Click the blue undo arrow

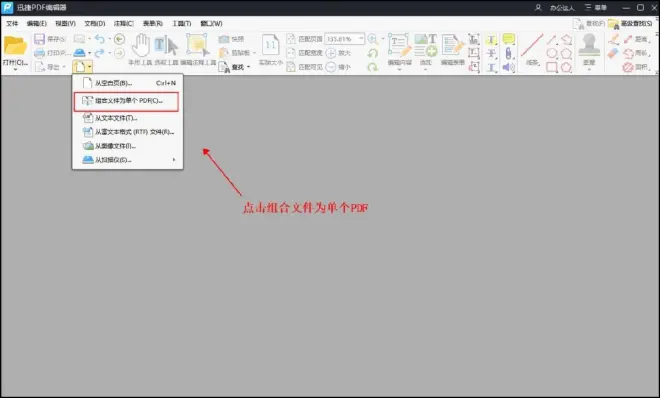[x=99, y=39]
